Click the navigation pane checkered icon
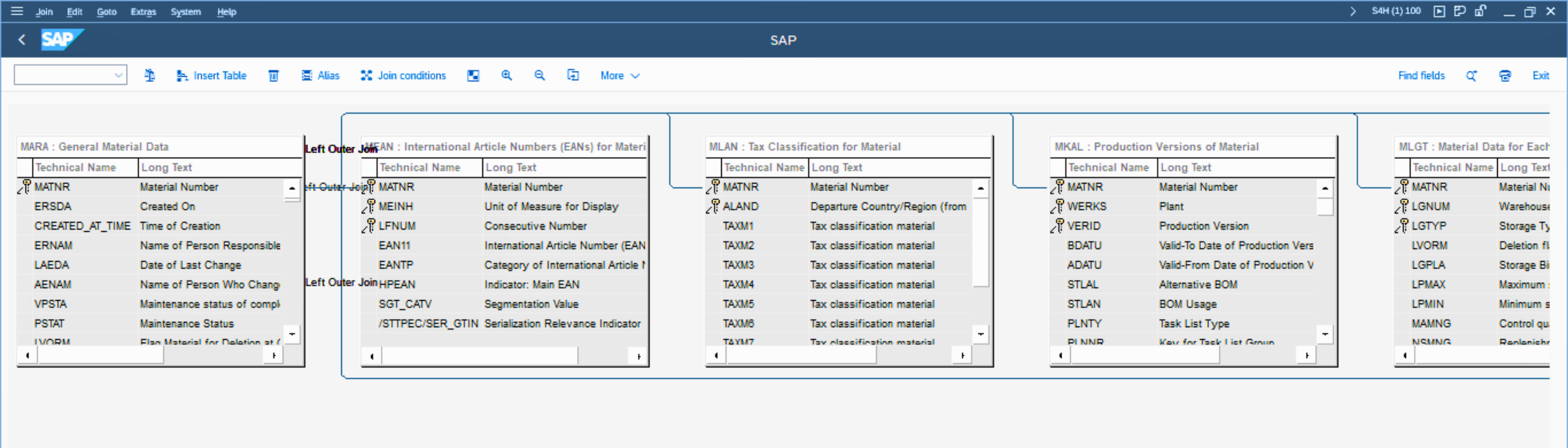Screen dimensions: 1568x448 click(x=473, y=75)
